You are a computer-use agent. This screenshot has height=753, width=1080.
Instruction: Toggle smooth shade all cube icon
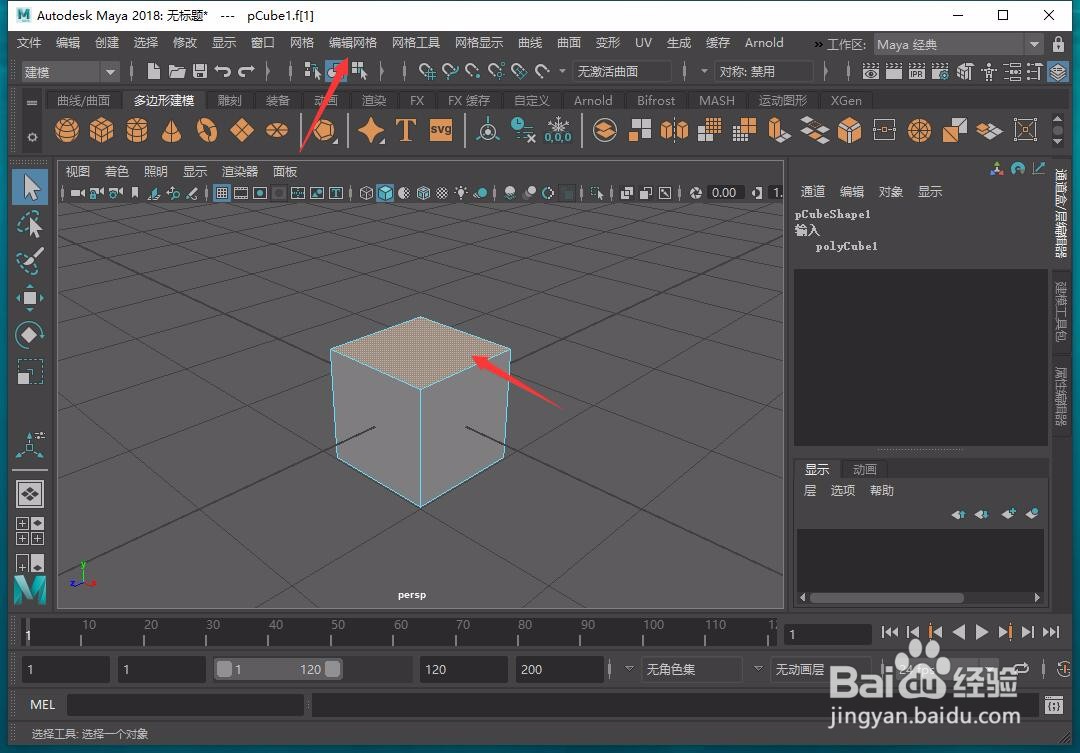(385, 193)
